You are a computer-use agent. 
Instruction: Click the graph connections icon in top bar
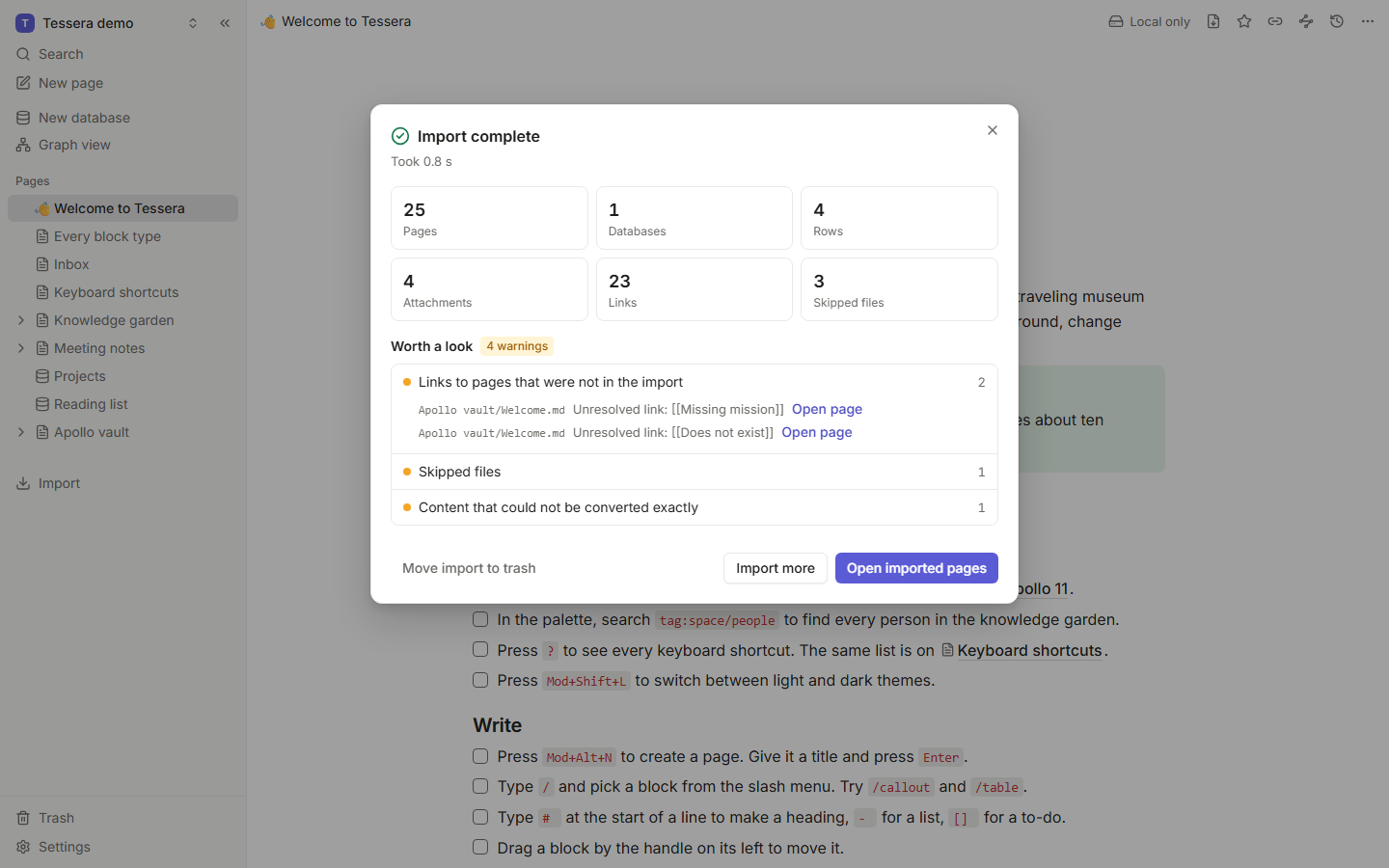[x=1306, y=21]
